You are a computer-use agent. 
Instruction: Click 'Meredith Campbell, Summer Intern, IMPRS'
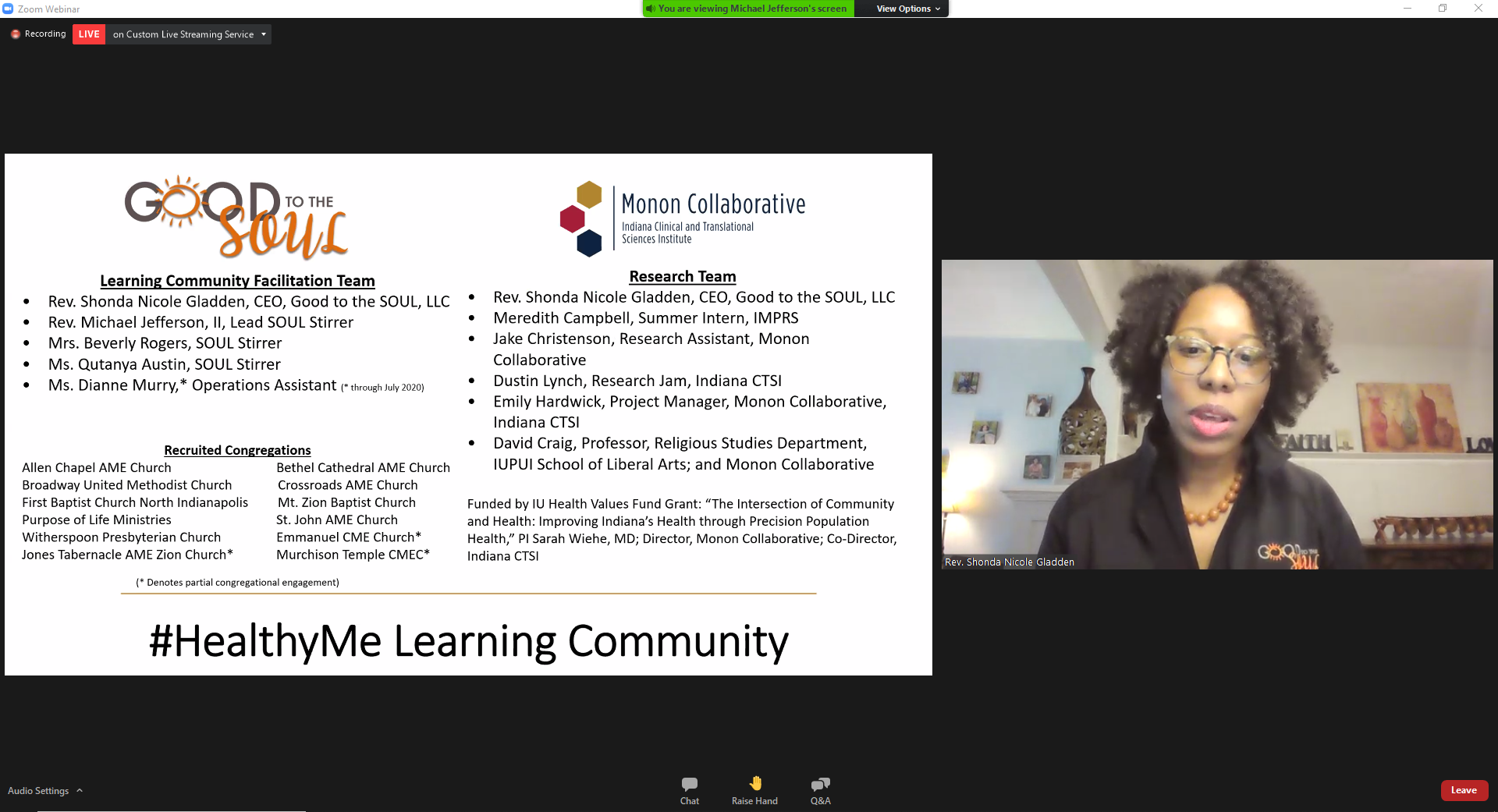click(646, 318)
